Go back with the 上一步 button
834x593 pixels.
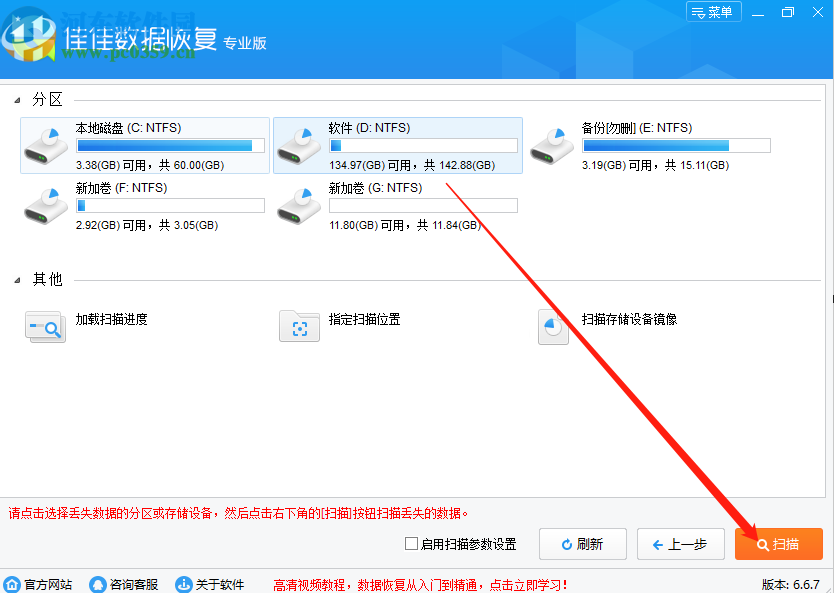(x=680, y=544)
